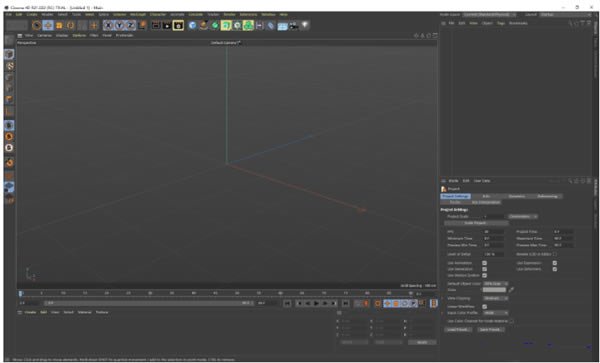Switch to the Dynamics tab
Image resolution: width=600 pixels, height=363 pixels.
pyautogui.click(x=517, y=196)
